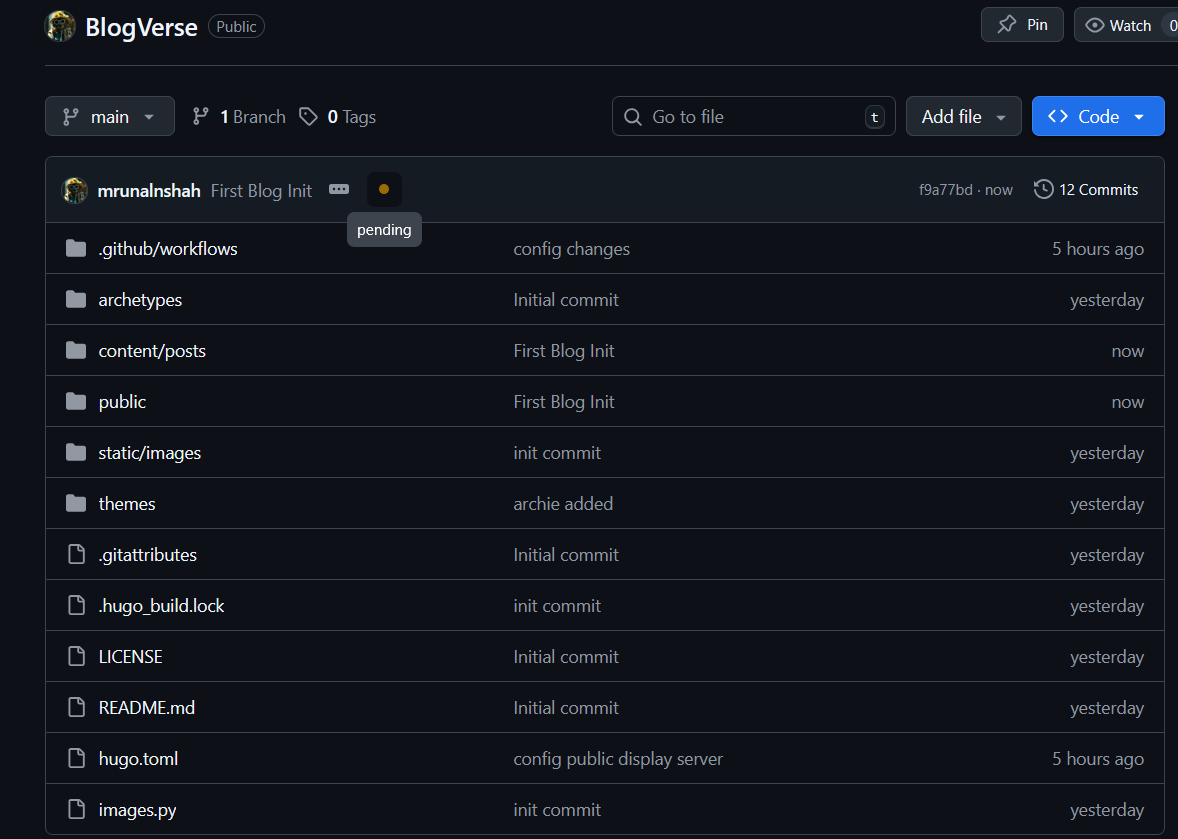
Task: Pin the BlogVerse repository
Action: [x=1023, y=25]
